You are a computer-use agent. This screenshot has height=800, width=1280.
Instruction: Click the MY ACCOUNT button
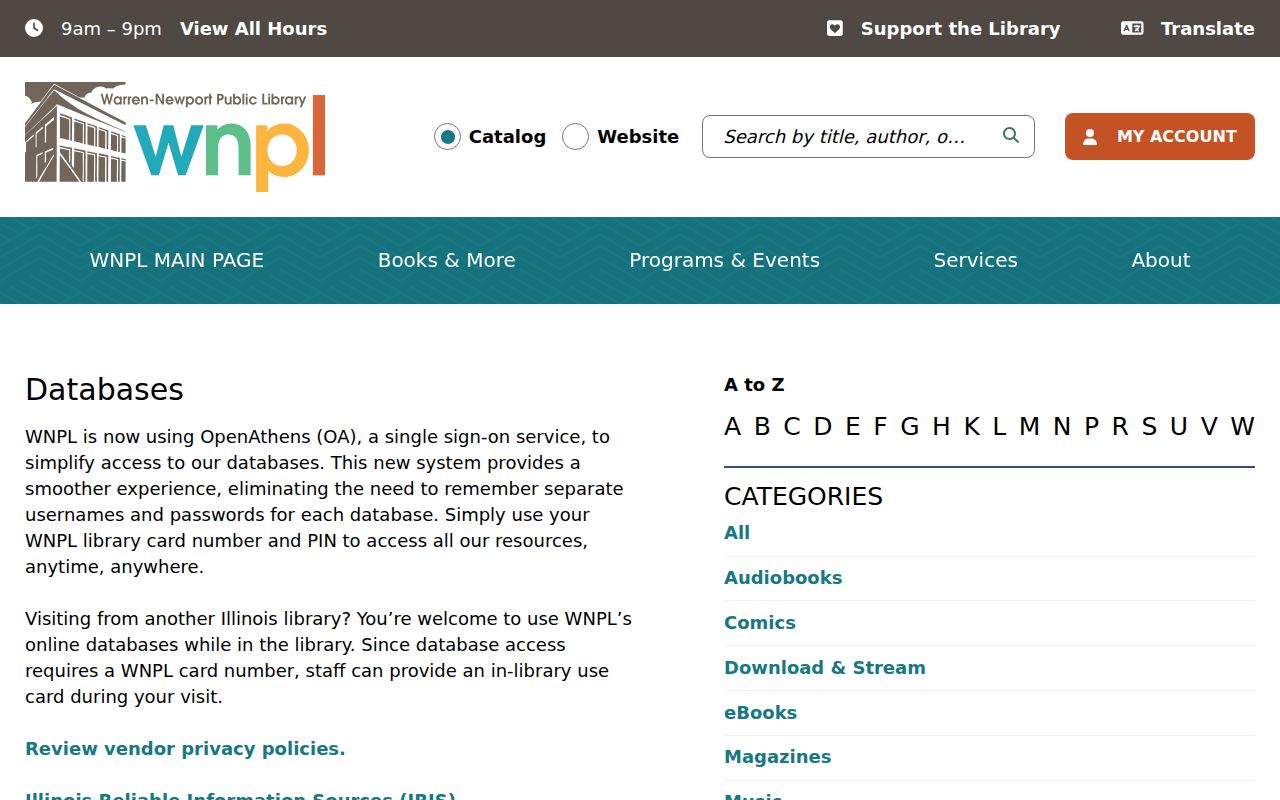click(1160, 137)
